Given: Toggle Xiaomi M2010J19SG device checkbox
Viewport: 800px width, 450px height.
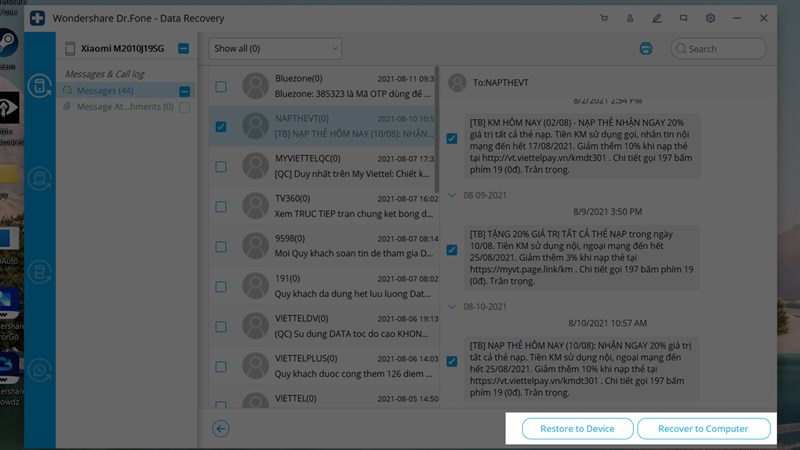Looking at the screenshot, I should [x=184, y=48].
